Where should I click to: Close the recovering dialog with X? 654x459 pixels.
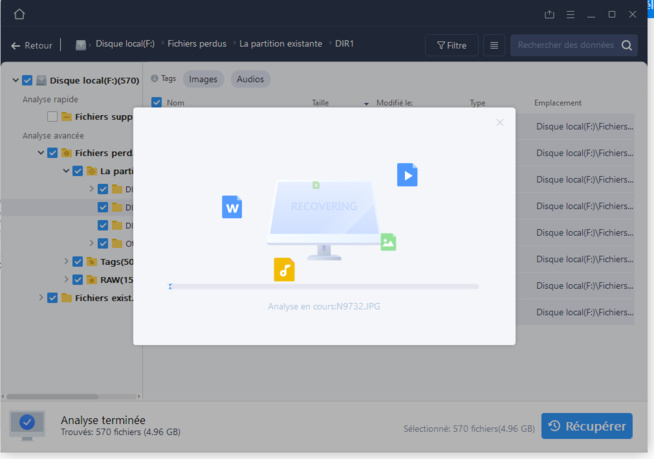tap(500, 122)
